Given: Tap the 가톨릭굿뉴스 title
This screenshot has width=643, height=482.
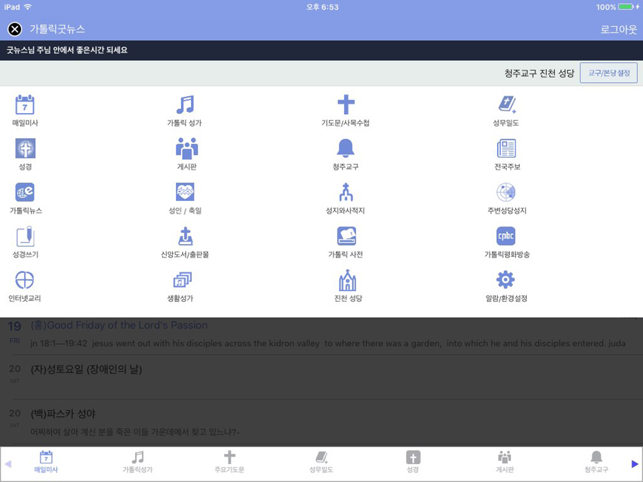Looking at the screenshot, I should (57, 29).
